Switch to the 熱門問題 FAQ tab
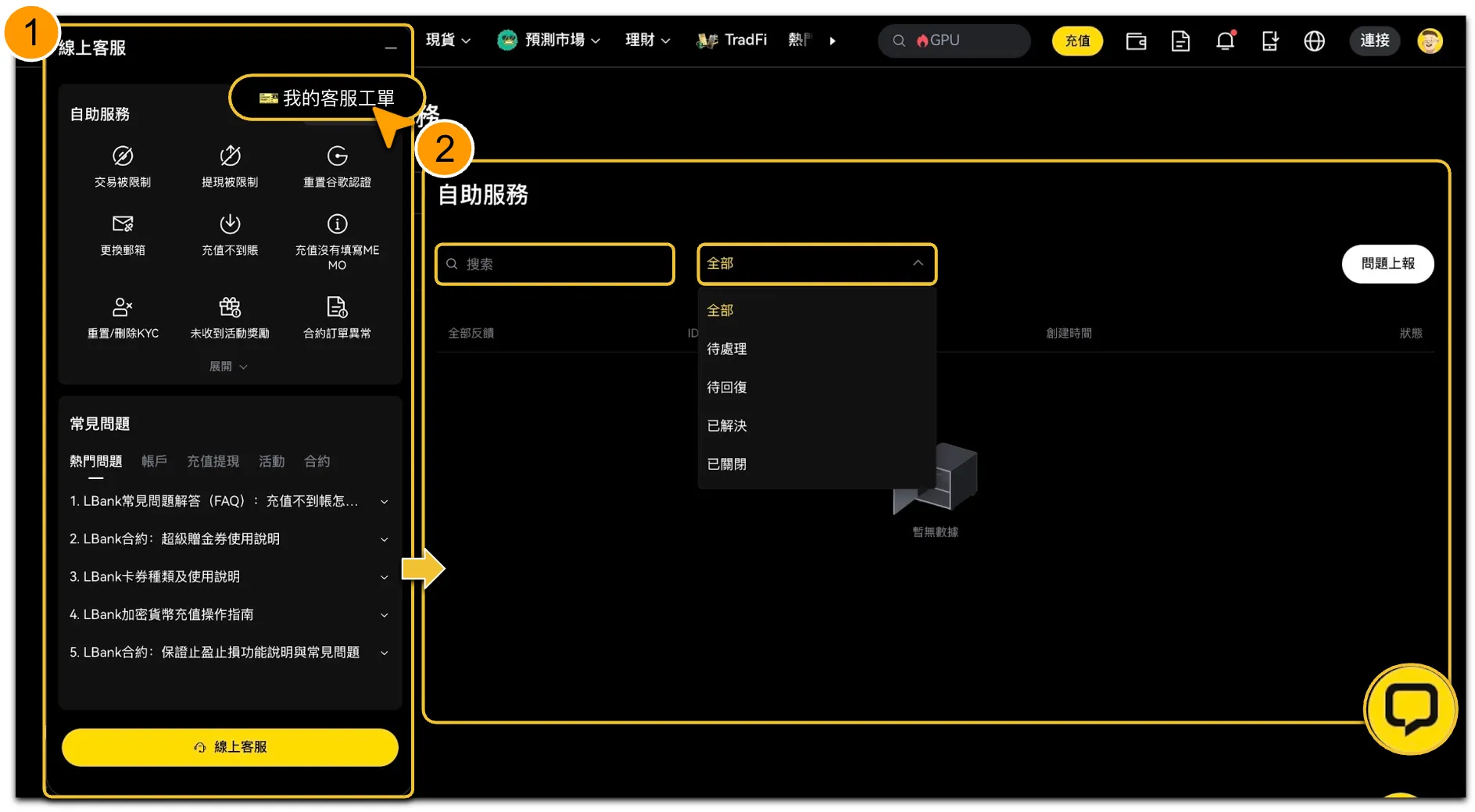Image resolution: width=1475 pixels, height=812 pixels. [x=95, y=461]
